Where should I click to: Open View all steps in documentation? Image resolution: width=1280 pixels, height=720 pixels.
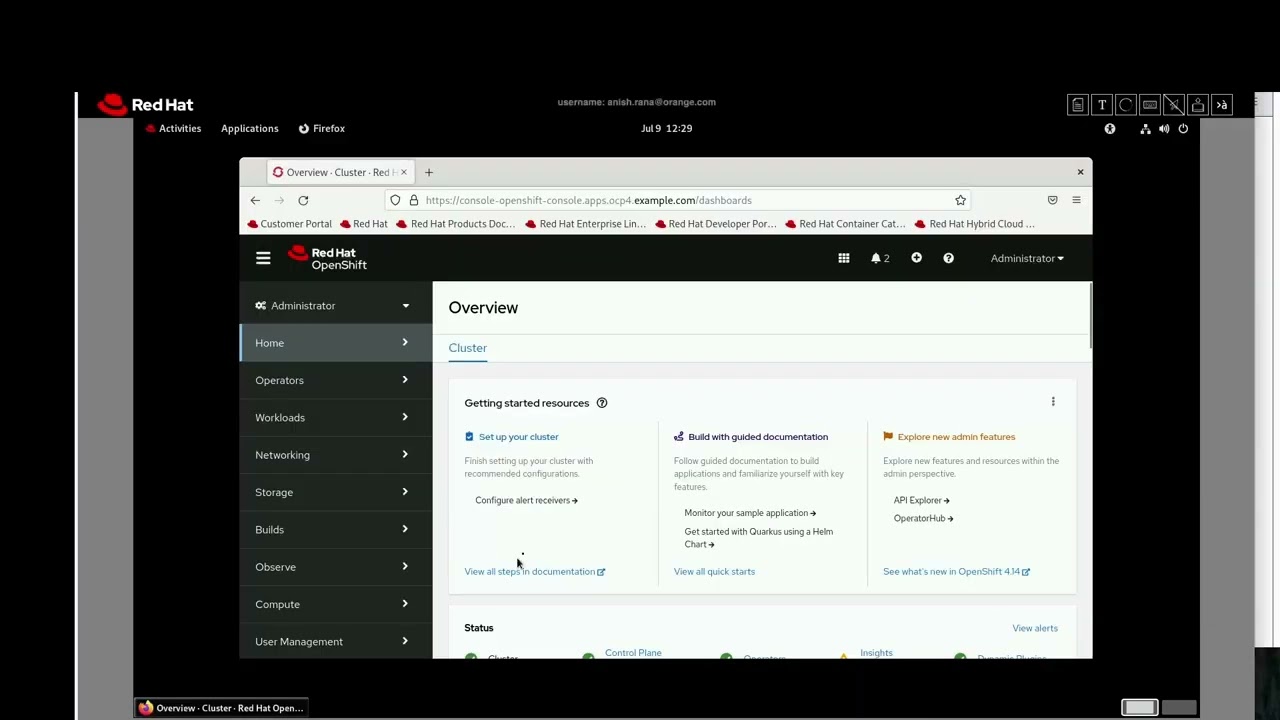(x=534, y=572)
